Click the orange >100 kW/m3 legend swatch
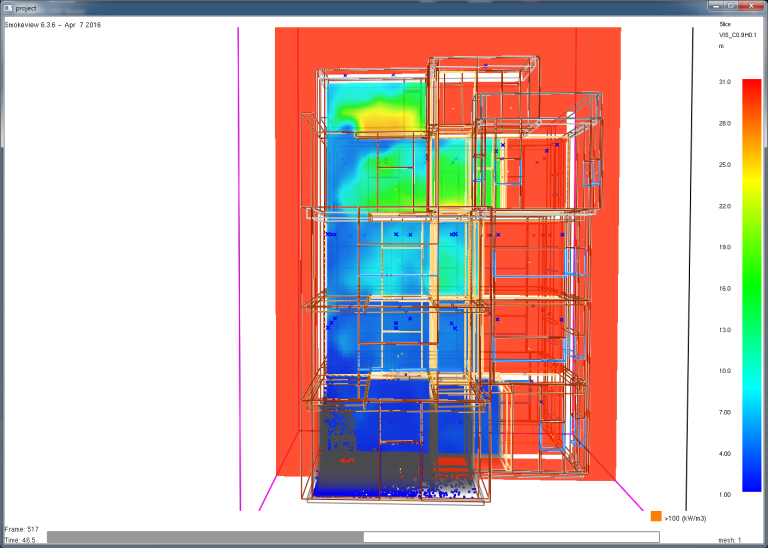This screenshot has width=768, height=548. pyautogui.click(x=656, y=516)
